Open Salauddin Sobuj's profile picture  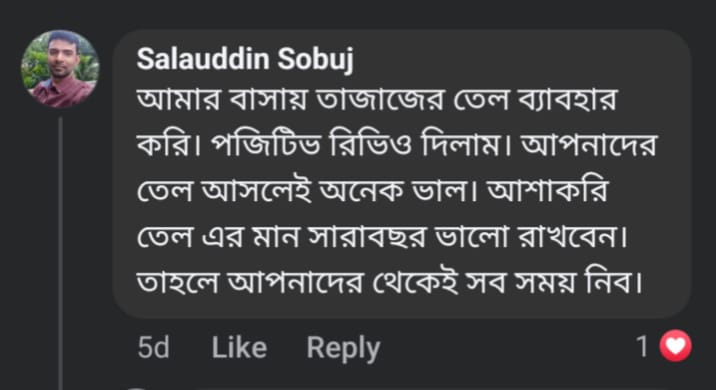click(x=60, y=69)
